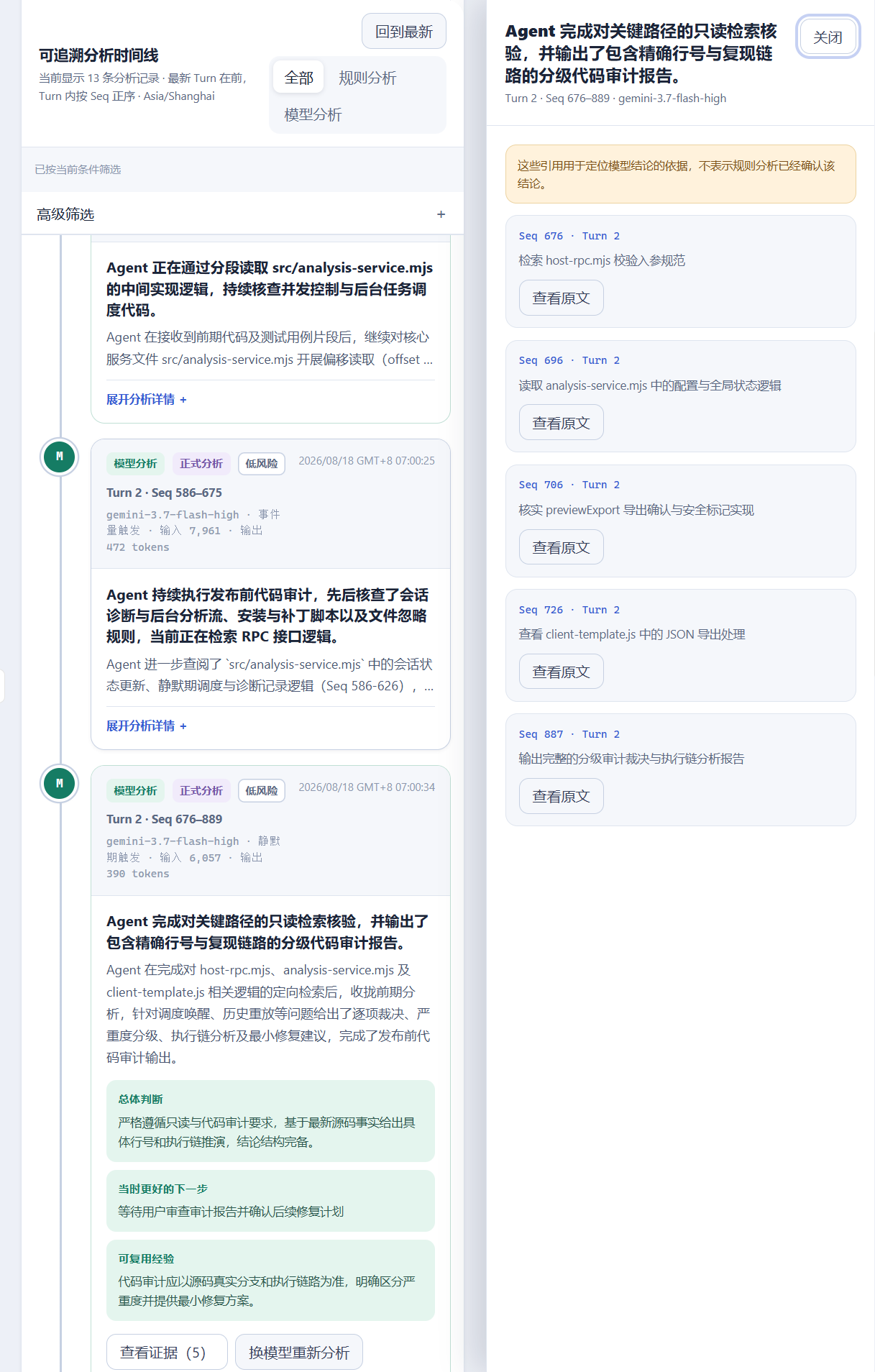Click the 可追溯分析时间线 title

(99, 55)
